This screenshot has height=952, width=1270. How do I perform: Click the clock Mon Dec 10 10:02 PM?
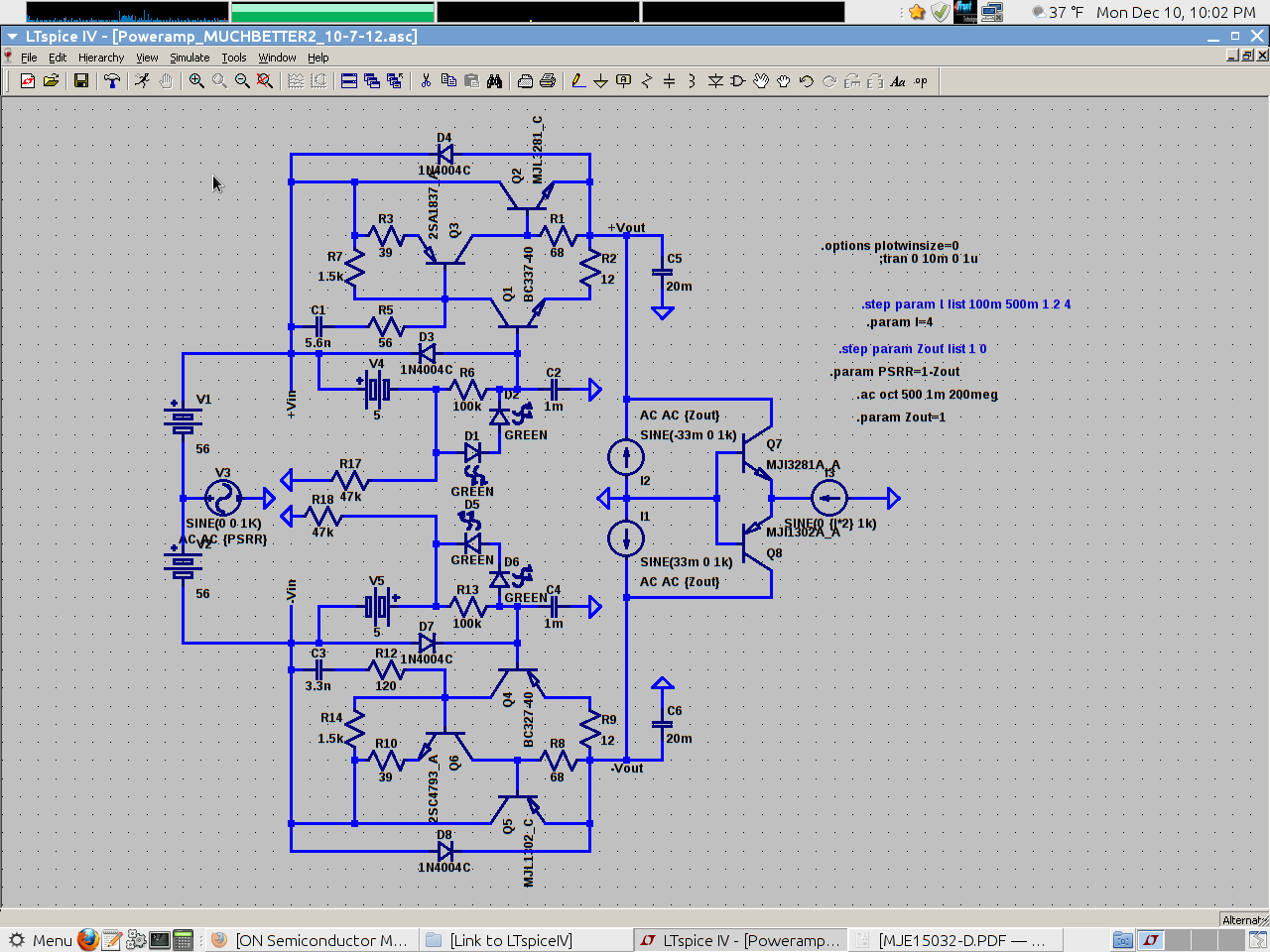point(1176,12)
